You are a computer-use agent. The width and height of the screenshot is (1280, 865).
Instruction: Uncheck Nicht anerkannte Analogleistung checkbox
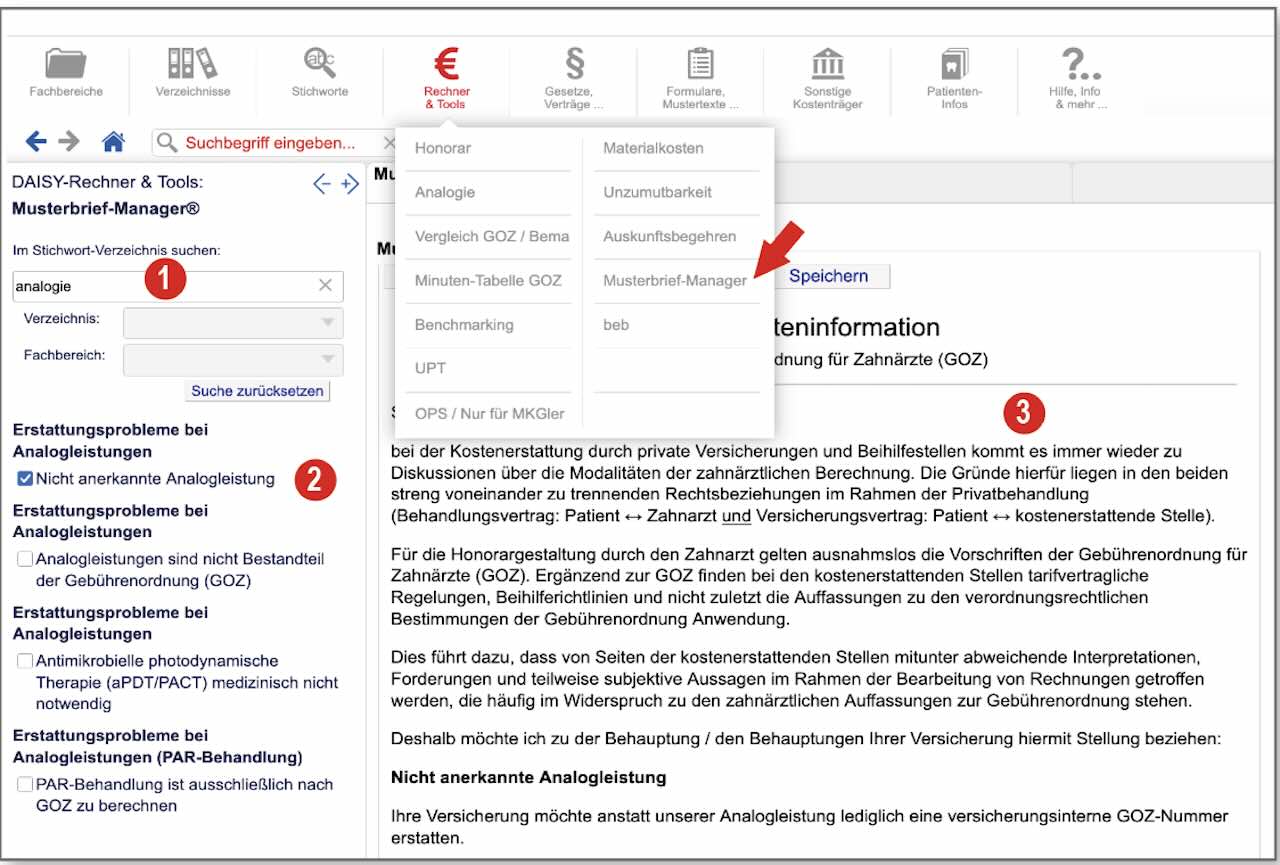tap(25, 479)
